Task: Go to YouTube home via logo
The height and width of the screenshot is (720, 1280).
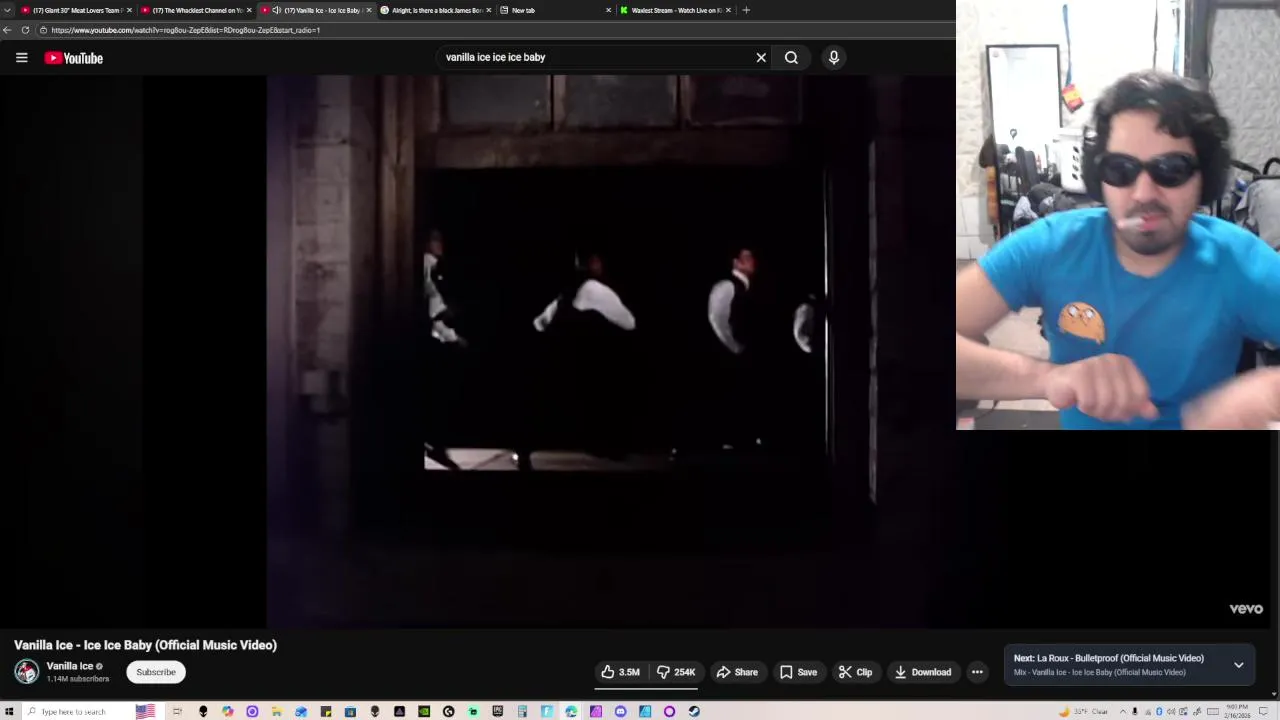Action: click(x=74, y=58)
